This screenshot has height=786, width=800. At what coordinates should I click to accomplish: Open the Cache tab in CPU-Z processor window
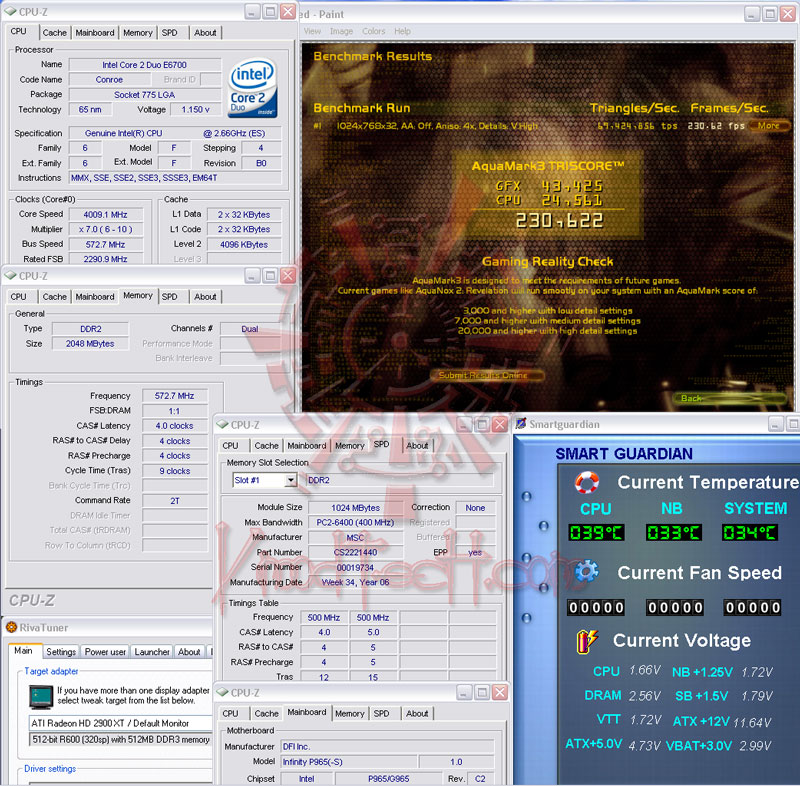(55, 33)
